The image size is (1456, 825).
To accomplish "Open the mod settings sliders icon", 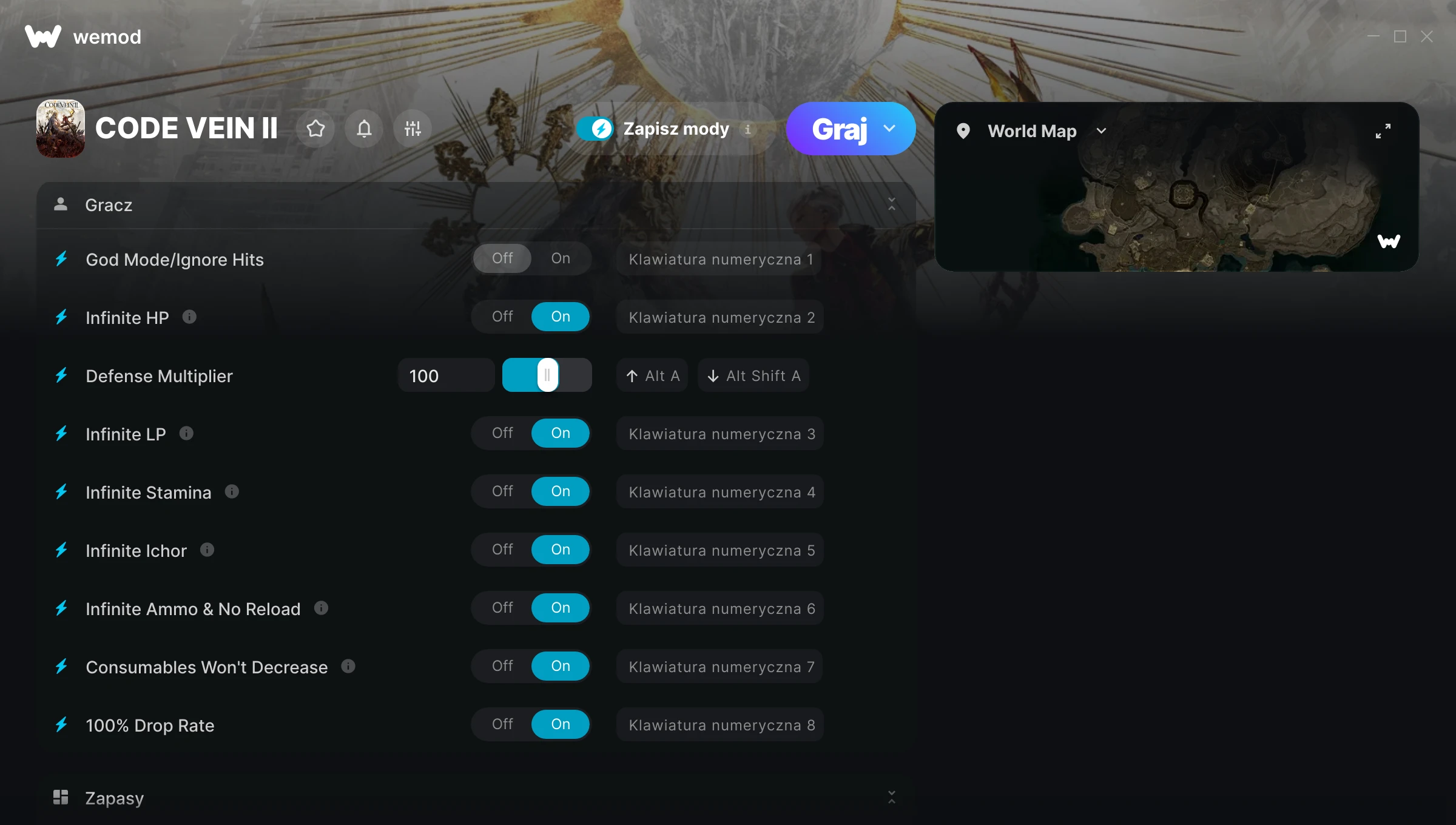I will 413,129.
